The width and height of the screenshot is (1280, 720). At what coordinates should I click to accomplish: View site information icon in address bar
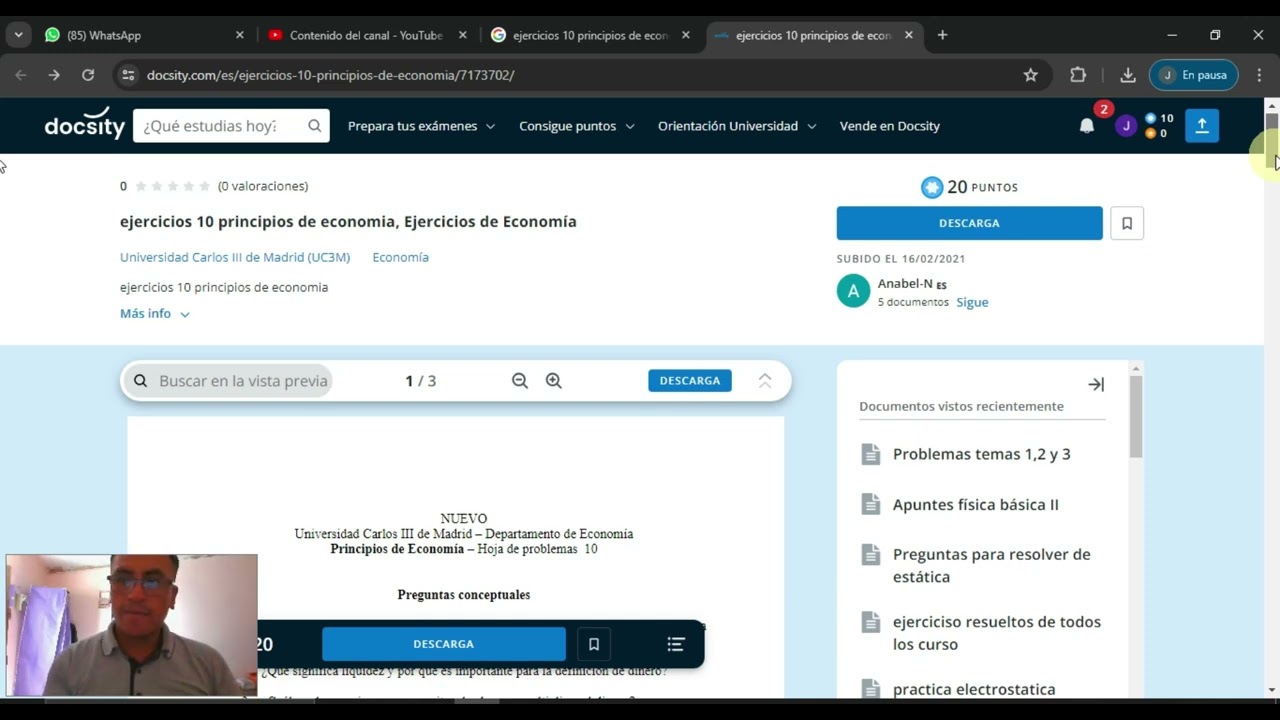[x=128, y=75]
